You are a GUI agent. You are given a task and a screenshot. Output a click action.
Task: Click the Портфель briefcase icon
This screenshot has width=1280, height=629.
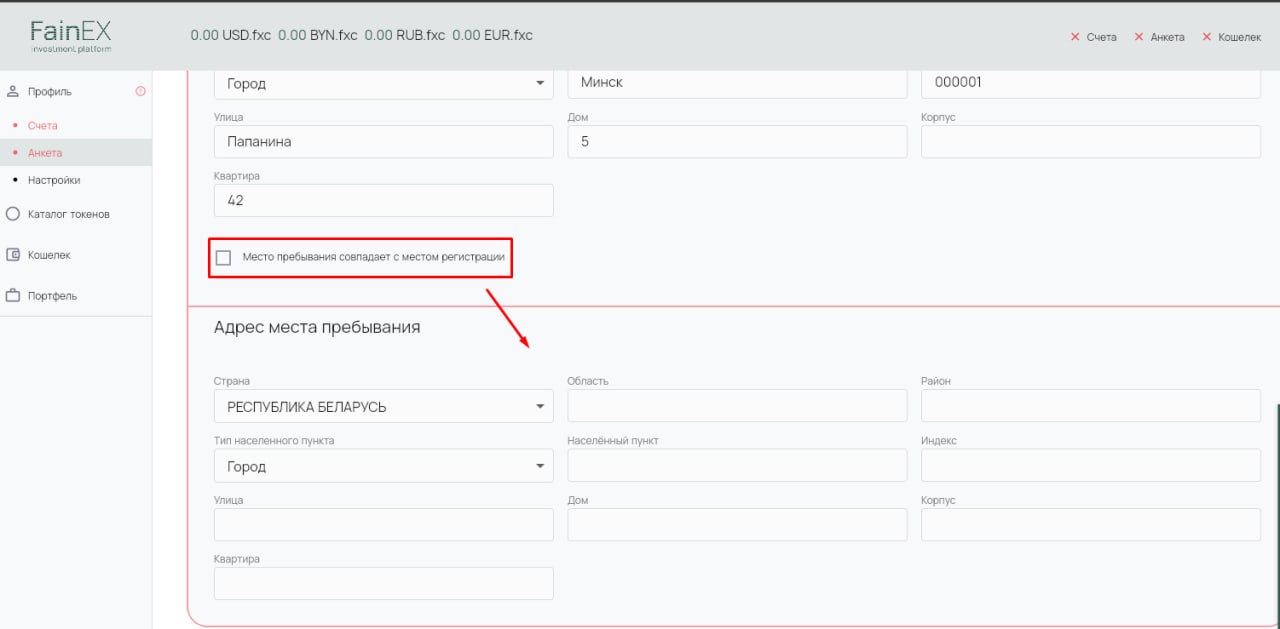pos(13,296)
